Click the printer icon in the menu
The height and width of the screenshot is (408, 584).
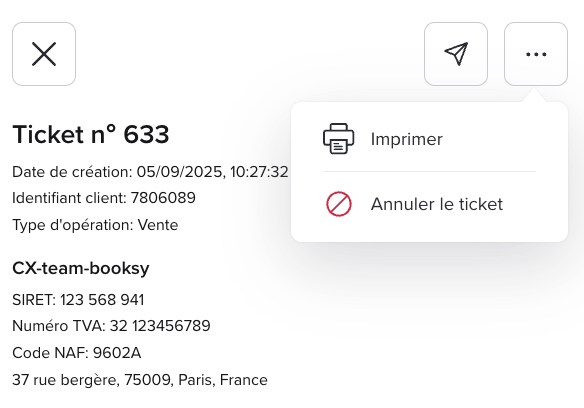tap(339, 139)
